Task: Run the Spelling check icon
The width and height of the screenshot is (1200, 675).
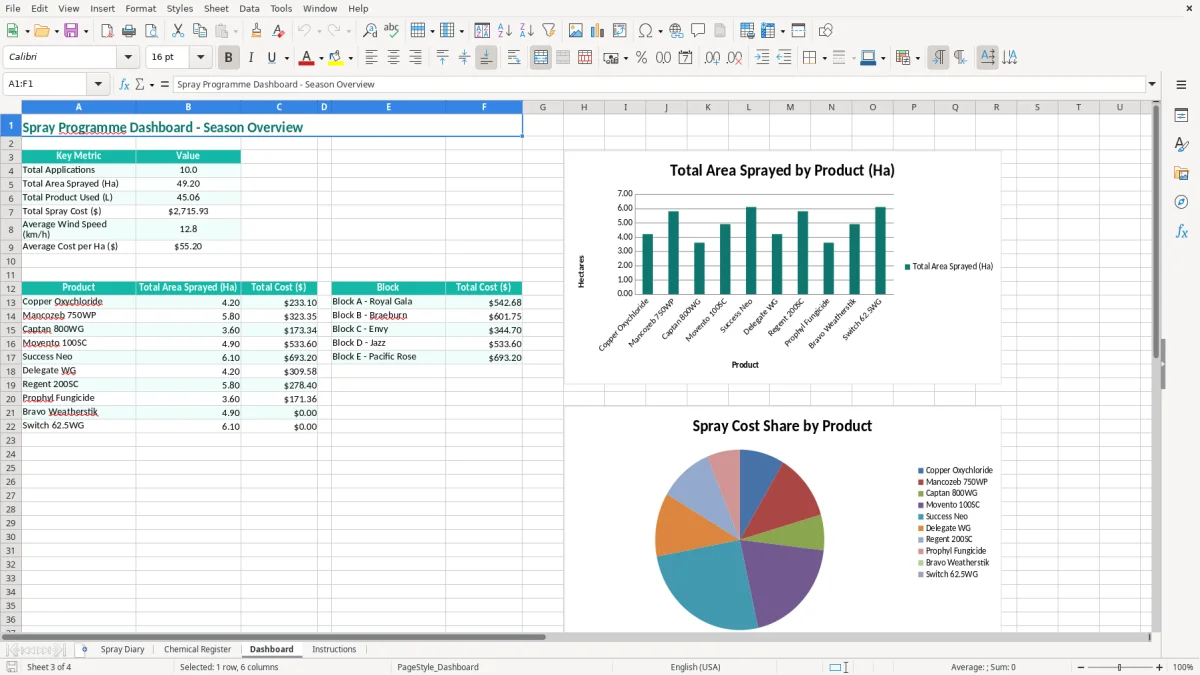Action: point(392,31)
